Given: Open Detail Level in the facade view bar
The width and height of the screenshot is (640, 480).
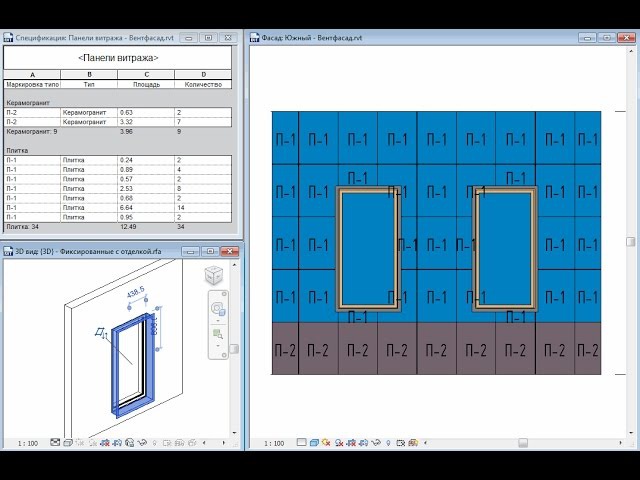Looking at the screenshot, I should [x=302, y=443].
